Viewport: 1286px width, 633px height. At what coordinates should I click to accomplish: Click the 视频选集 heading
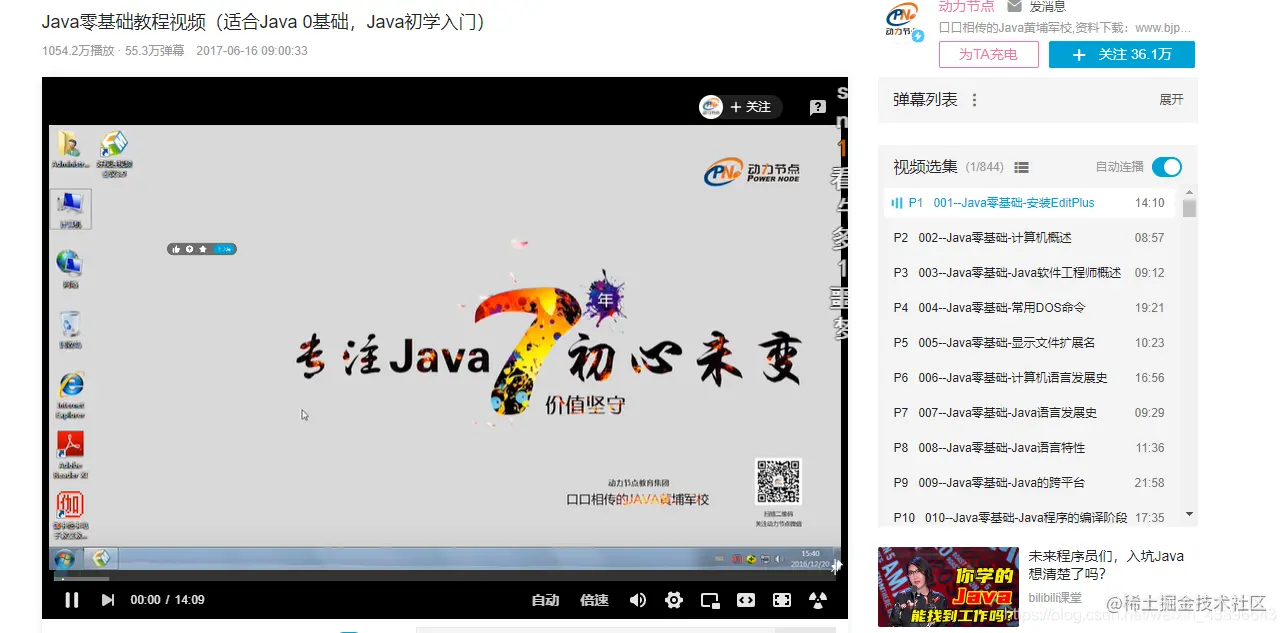coord(925,167)
